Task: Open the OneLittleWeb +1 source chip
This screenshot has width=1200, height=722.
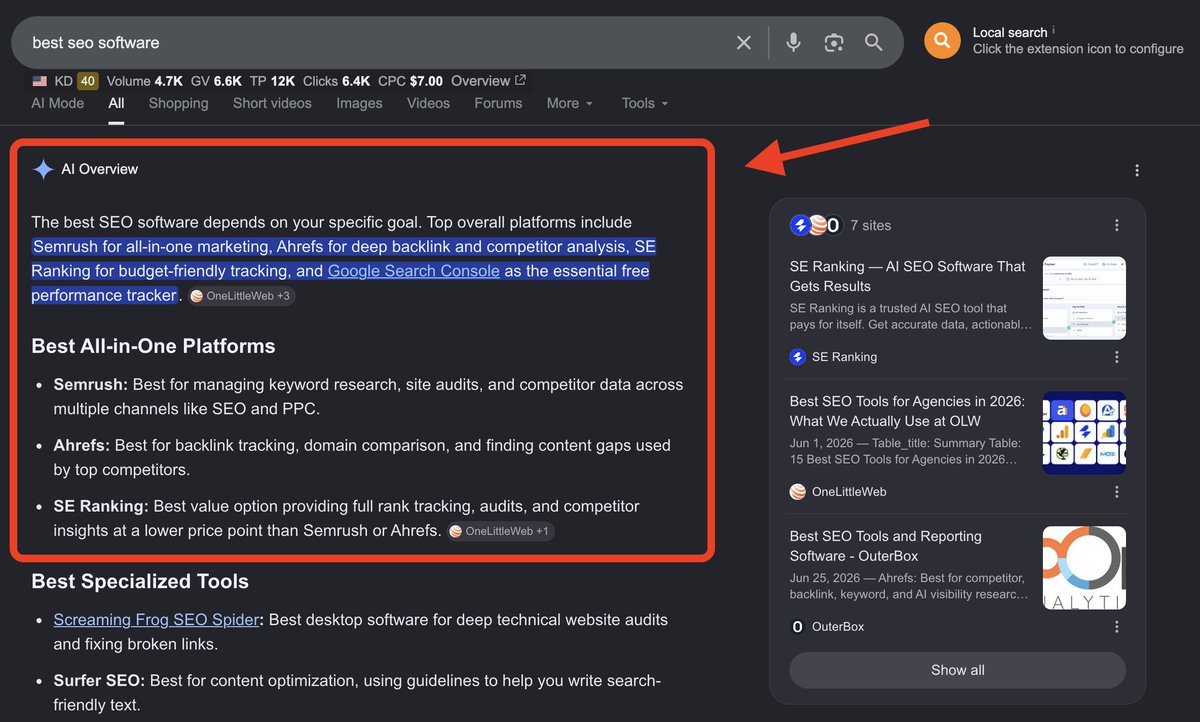Action: tap(500, 531)
